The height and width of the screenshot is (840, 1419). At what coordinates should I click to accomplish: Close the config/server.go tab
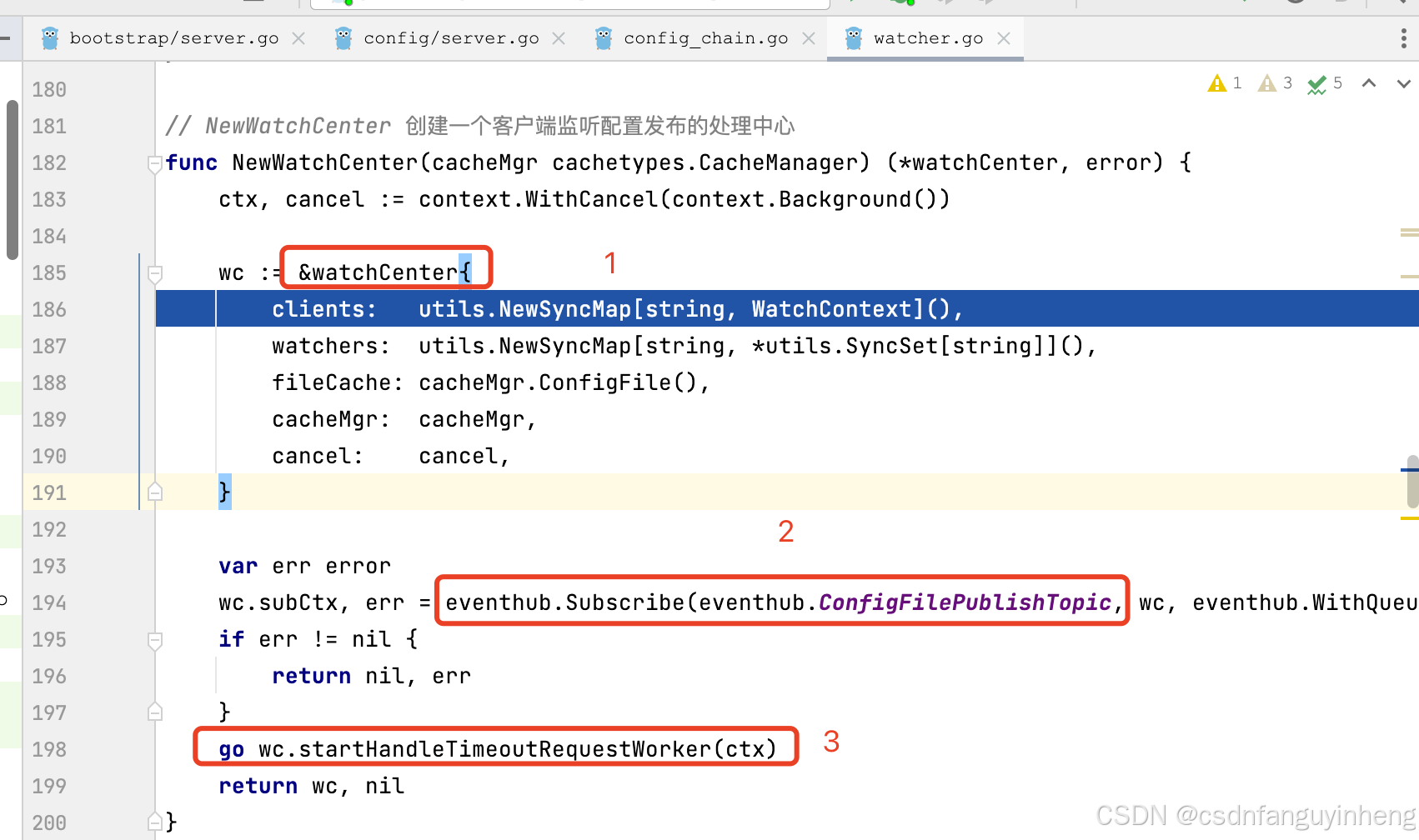tap(559, 38)
